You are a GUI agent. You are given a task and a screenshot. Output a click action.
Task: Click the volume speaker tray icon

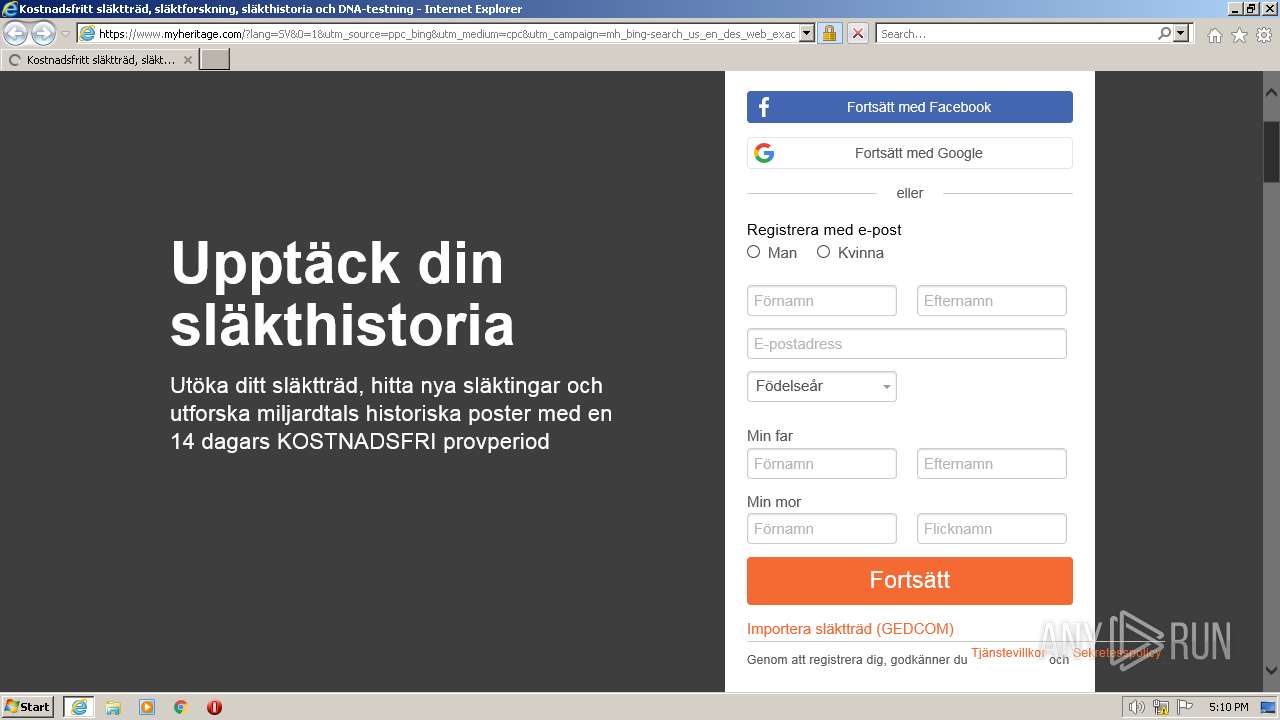[x=1137, y=707]
